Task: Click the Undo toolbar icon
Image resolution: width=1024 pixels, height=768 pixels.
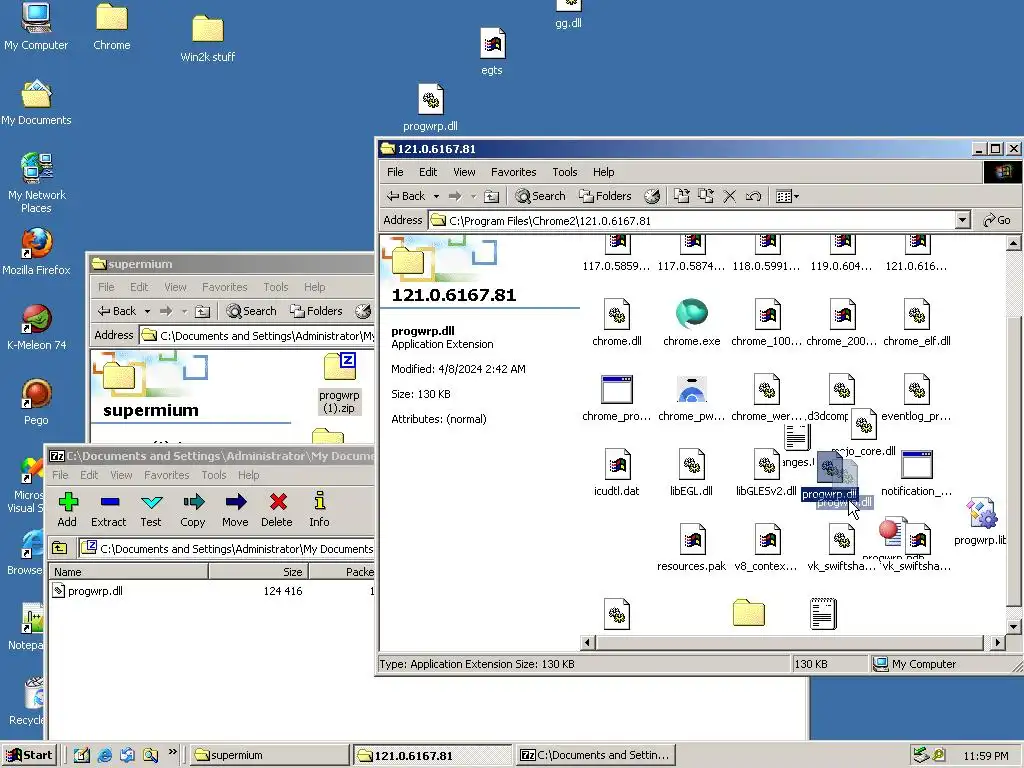Action: [x=753, y=196]
